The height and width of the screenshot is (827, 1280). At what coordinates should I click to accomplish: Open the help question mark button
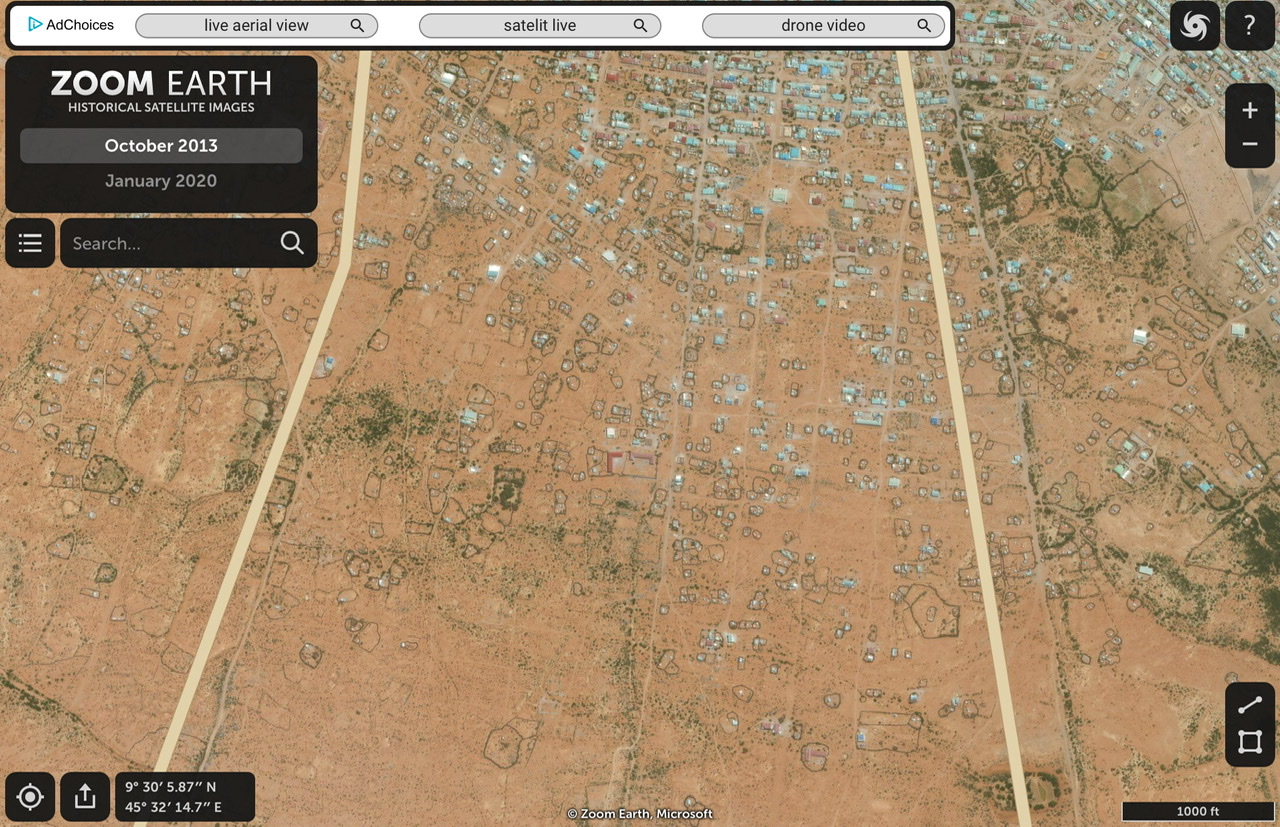pos(1249,26)
